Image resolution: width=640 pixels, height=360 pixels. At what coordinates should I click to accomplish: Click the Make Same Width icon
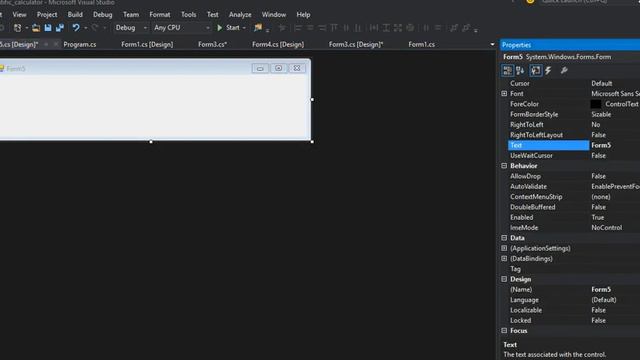coord(373,28)
